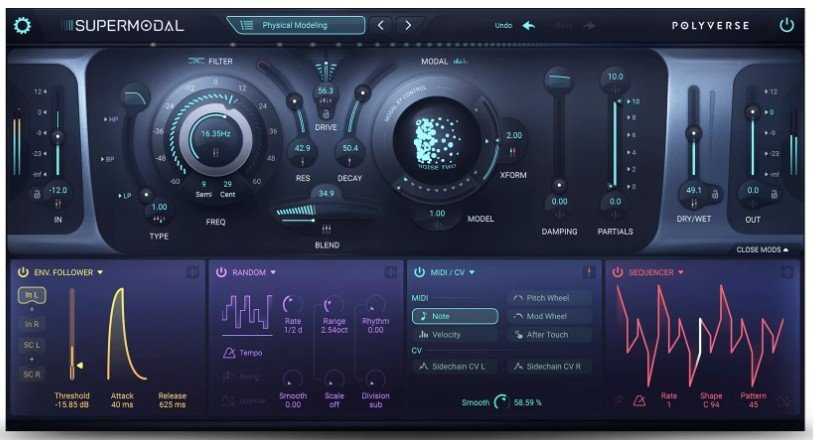This screenshot has width=813, height=440.
Task: Click the Redo arrow
Action: click(x=589, y=25)
